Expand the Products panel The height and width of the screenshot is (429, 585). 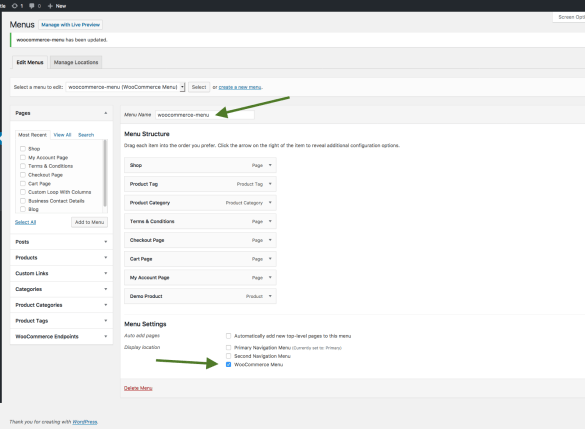tap(106, 257)
